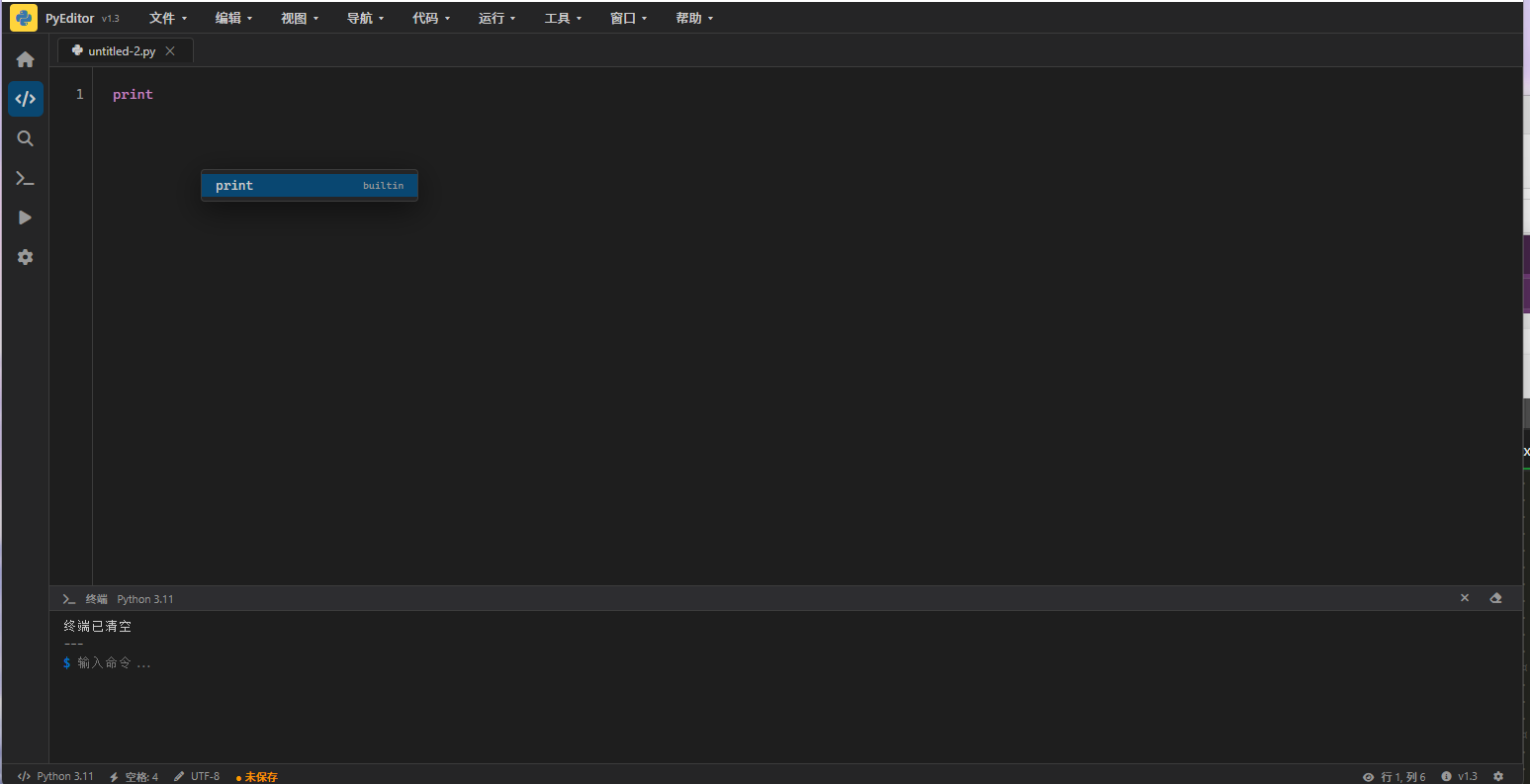Click the UTF-8 encoding status entry
Screen dimensions: 1530x784
197,776
